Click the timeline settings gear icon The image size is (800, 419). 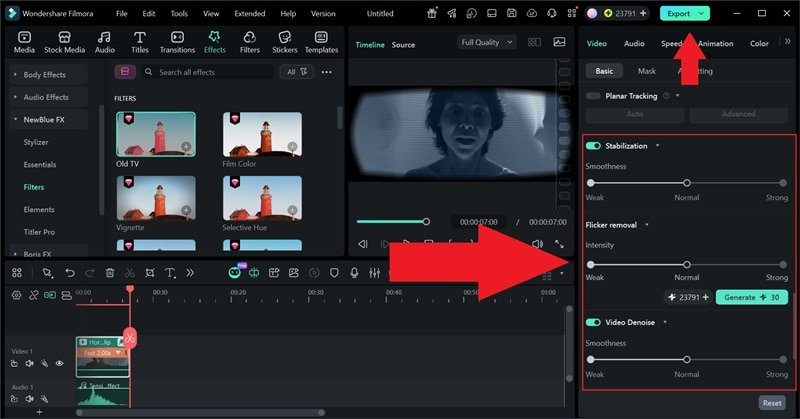pyautogui.click(x=16, y=295)
